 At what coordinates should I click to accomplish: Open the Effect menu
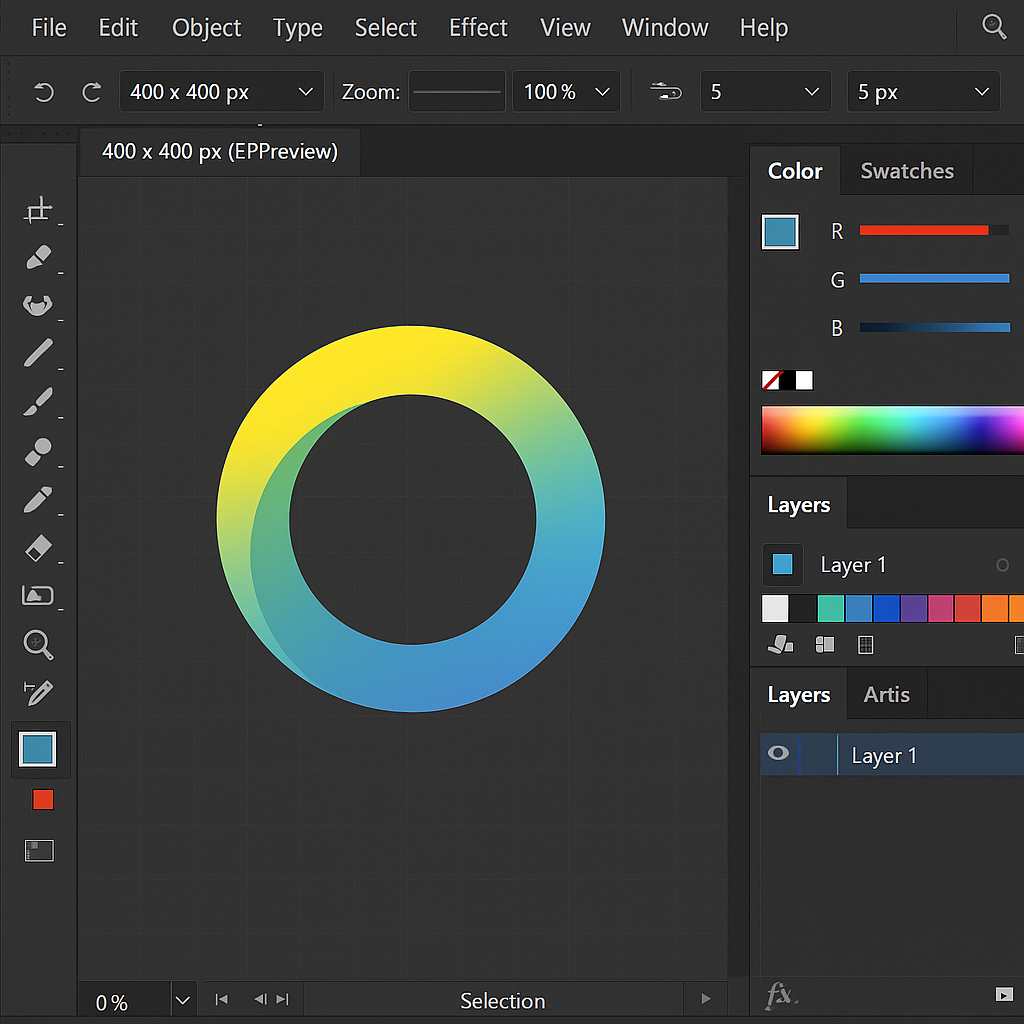pos(478,28)
